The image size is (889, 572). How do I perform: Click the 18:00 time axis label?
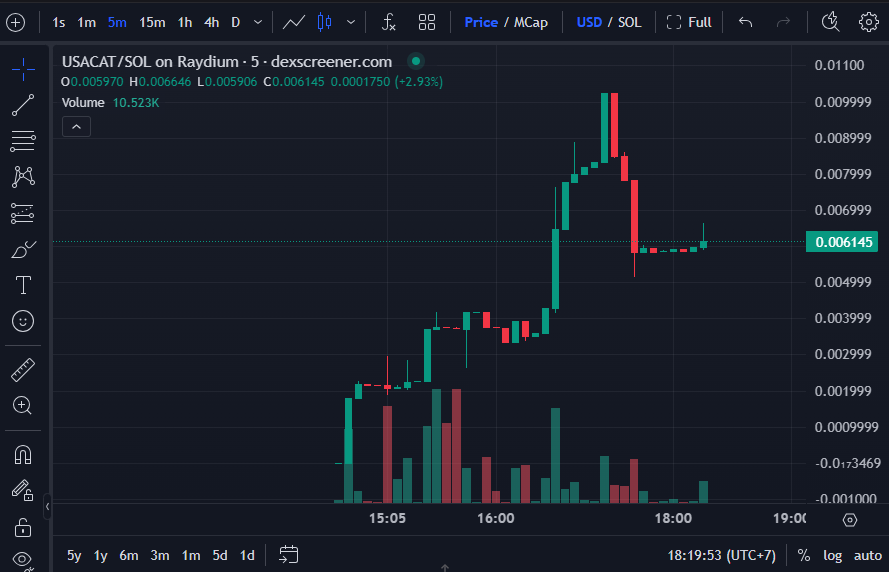673,518
